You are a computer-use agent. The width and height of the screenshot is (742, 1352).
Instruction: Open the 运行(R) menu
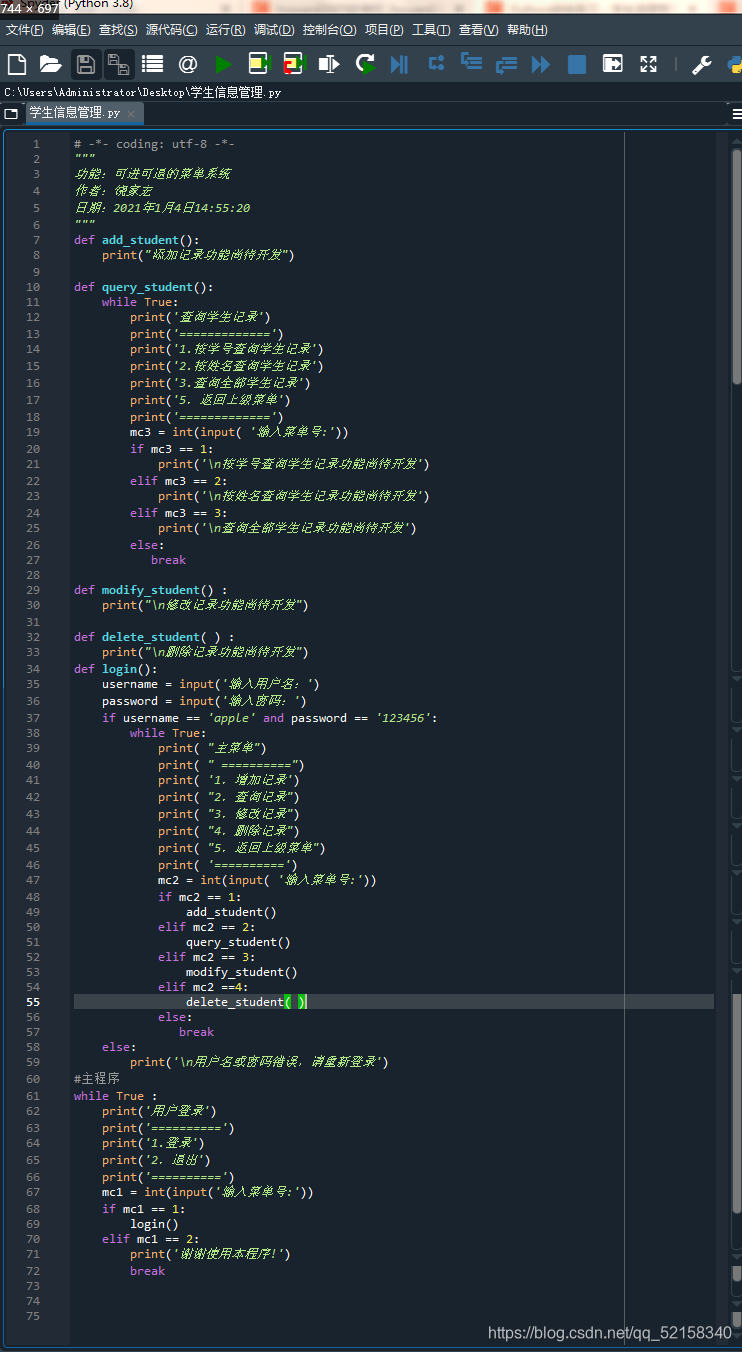(226, 30)
